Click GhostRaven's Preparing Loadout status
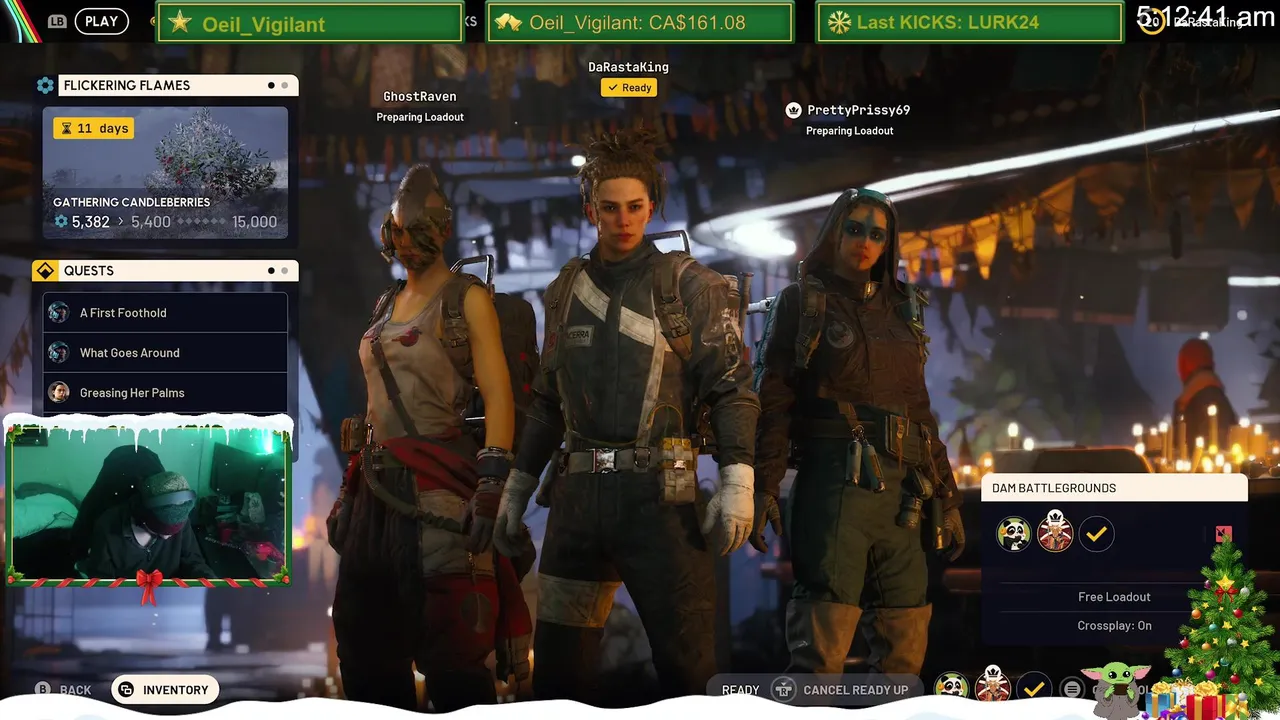This screenshot has width=1280, height=720. 420,117
